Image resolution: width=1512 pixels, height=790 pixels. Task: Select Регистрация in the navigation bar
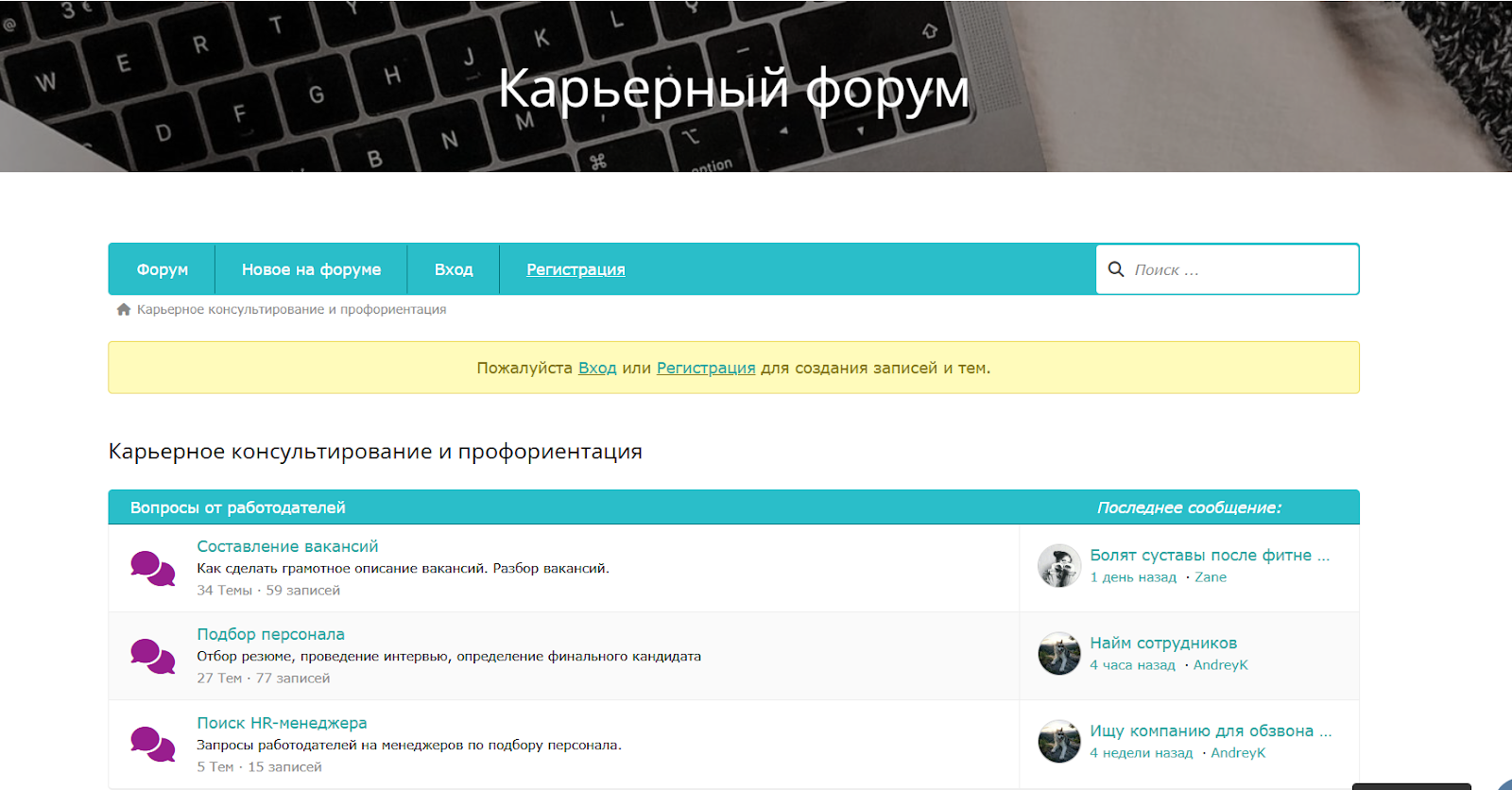(x=576, y=269)
